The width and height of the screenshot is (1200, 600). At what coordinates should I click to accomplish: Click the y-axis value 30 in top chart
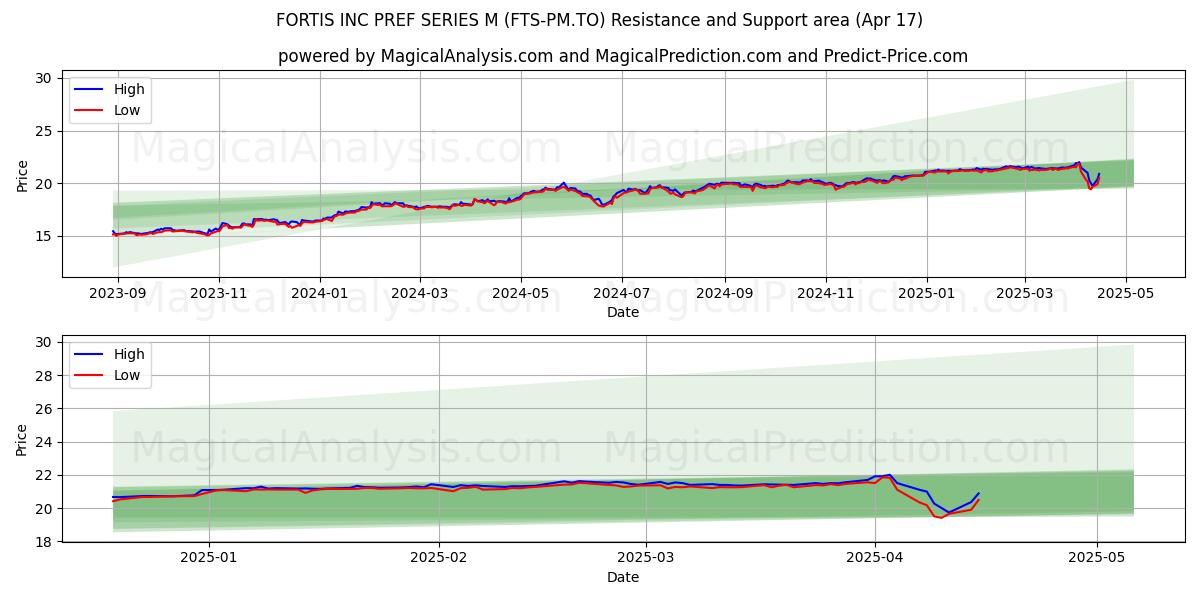[45, 78]
